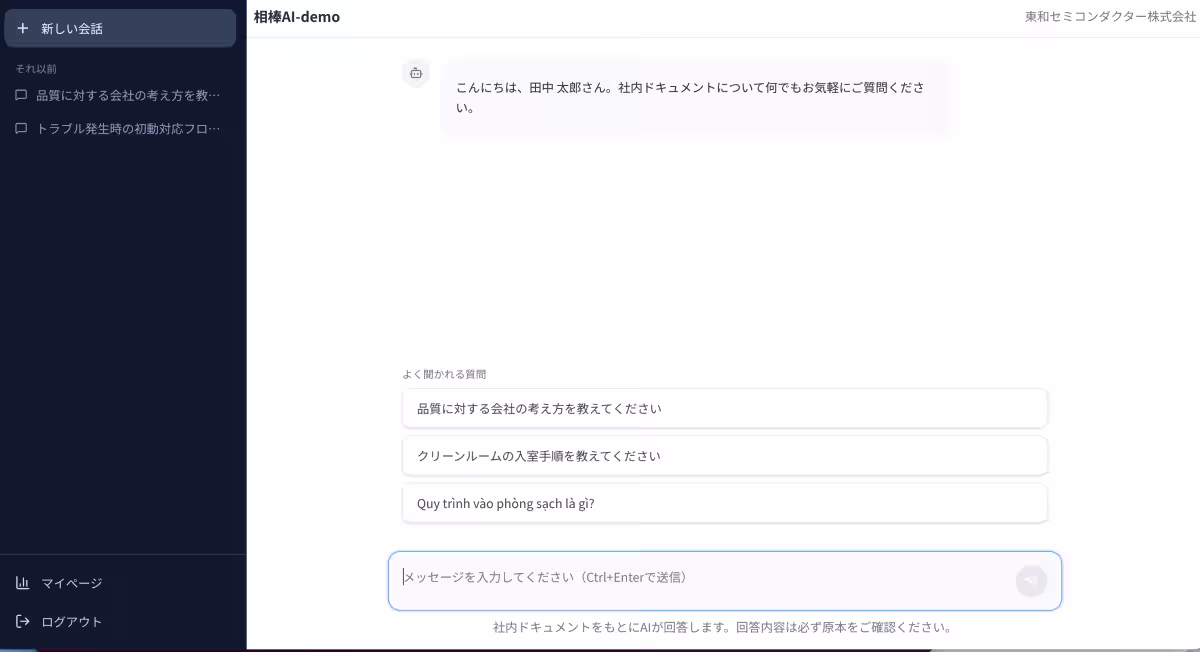Click the 相棒AI-demo title in header
The width and height of the screenshot is (1200, 652).
[297, 17]
